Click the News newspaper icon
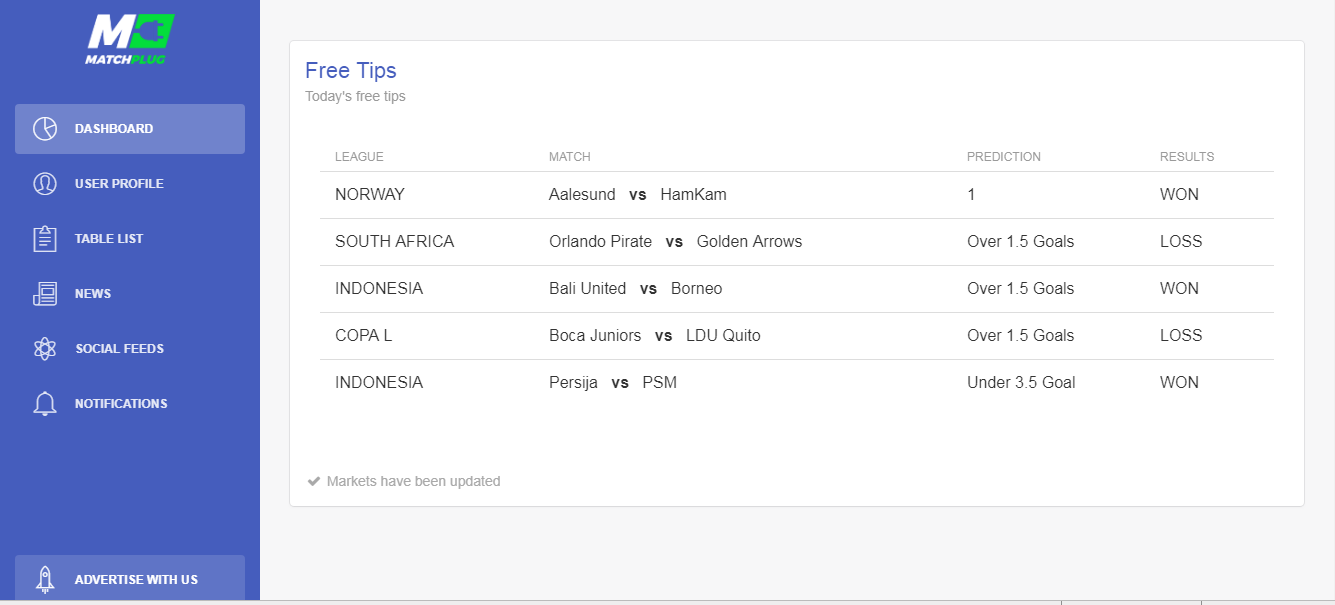This screenshot has width=1335, height=605. coord(45,294)
